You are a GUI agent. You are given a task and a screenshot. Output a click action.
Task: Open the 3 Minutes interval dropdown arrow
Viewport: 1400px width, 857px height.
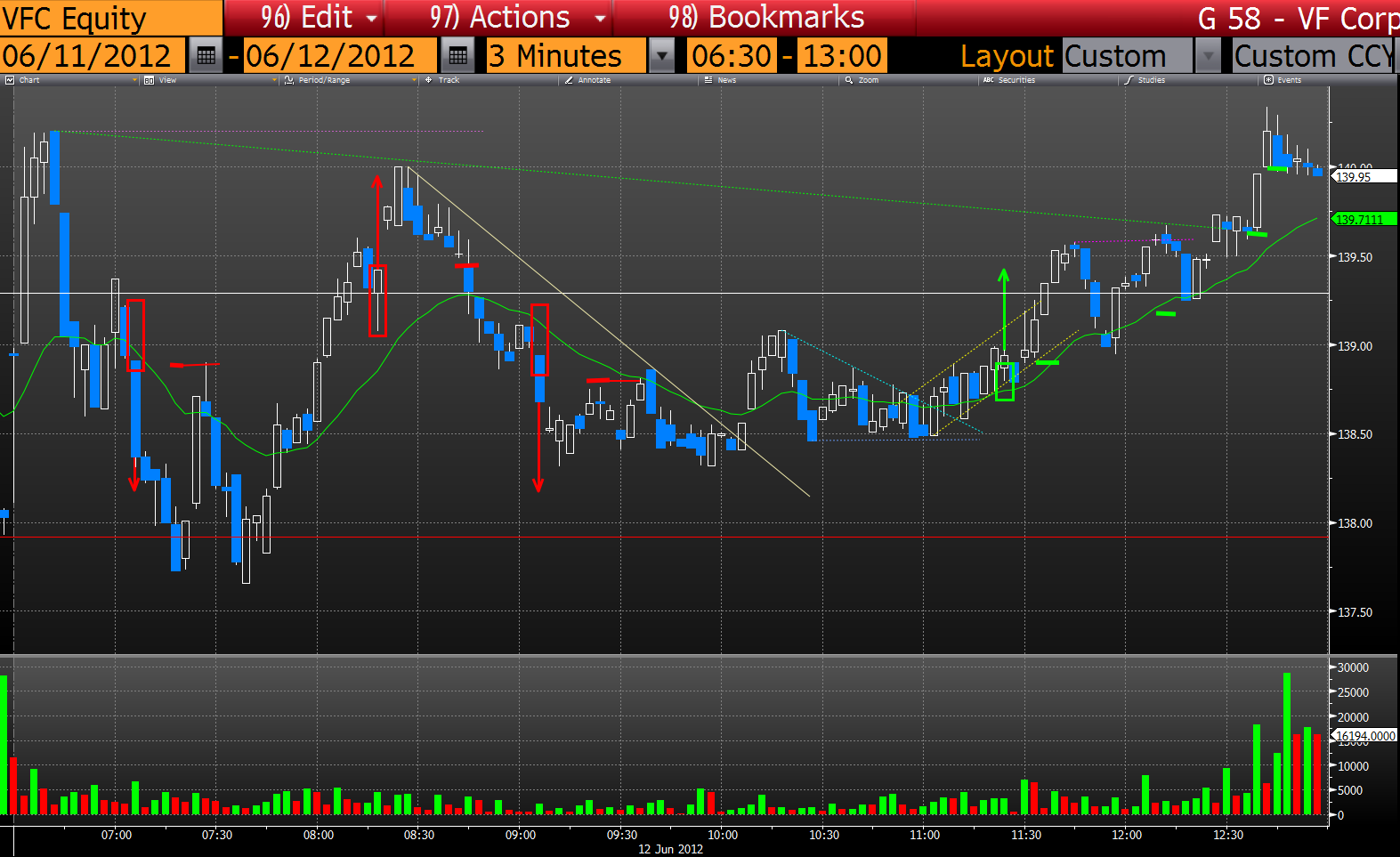click(x=661, y=56)
